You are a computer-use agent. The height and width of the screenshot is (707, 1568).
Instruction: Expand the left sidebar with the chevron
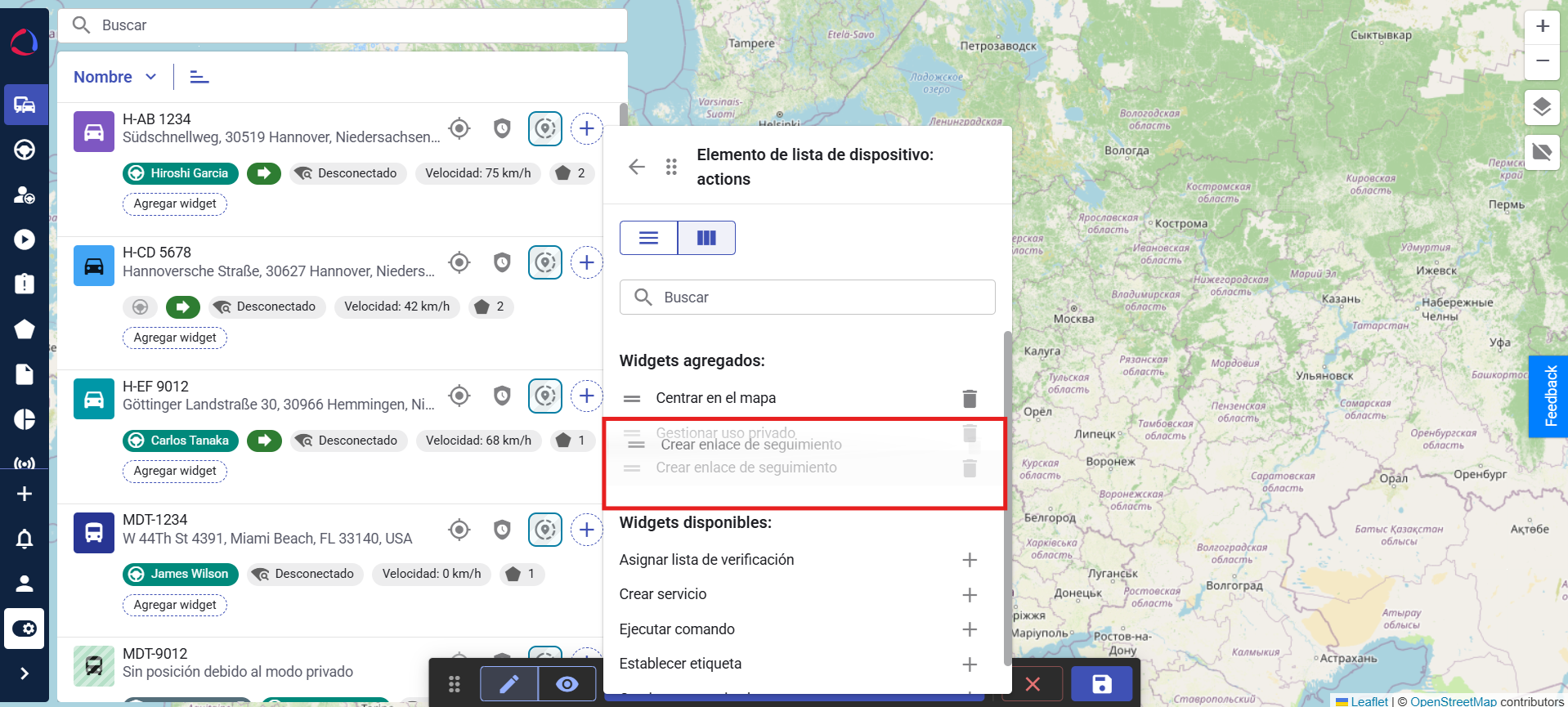pyautogui.click(x=25, y=673)
